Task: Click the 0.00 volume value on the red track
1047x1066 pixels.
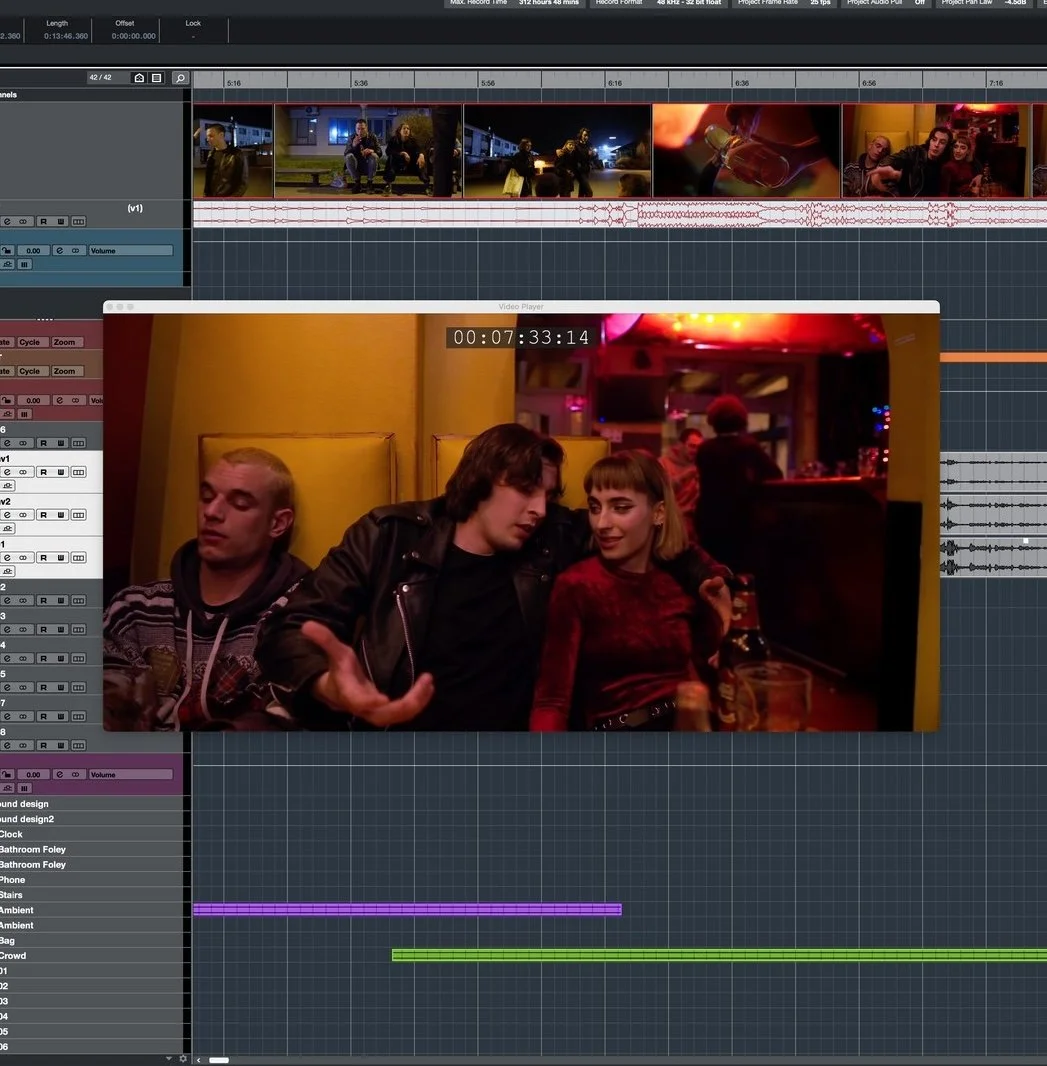Action: pyautogui.click(x=33, y=401)
